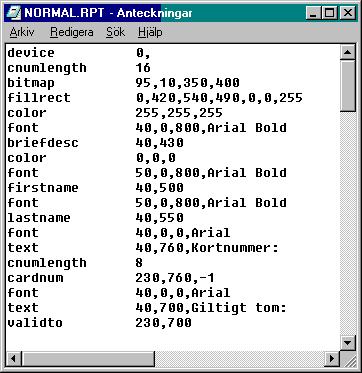
Task: Click the value '16' after cnumlength
Action: click(143, 68)
